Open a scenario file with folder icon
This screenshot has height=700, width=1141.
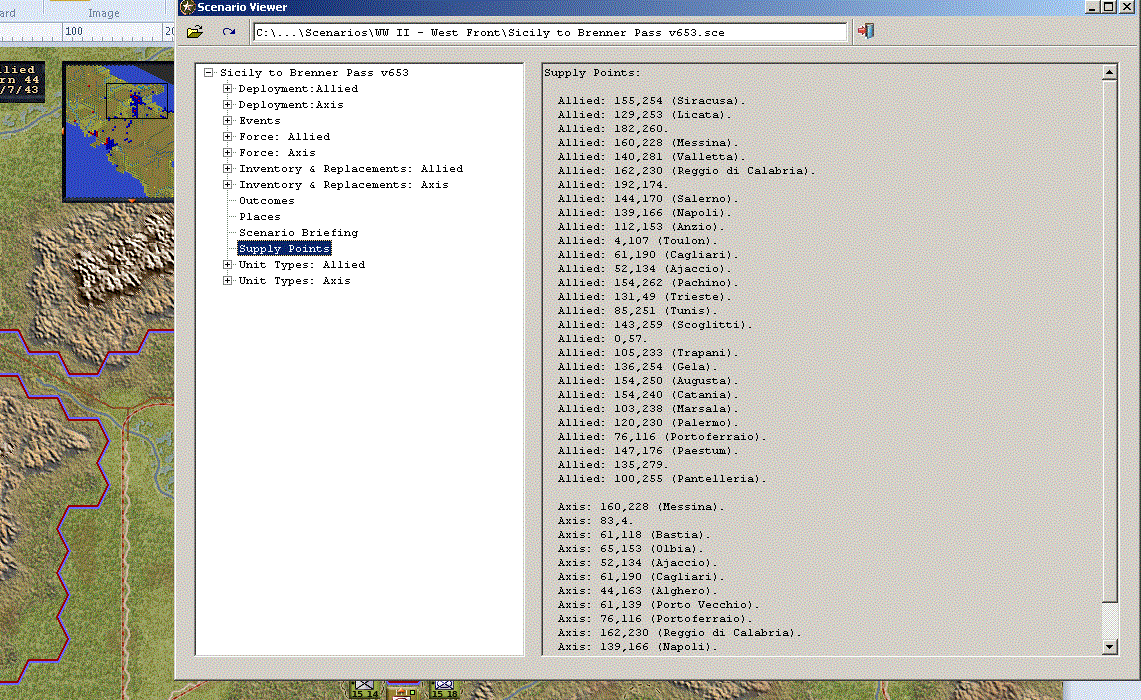point(195,32)
